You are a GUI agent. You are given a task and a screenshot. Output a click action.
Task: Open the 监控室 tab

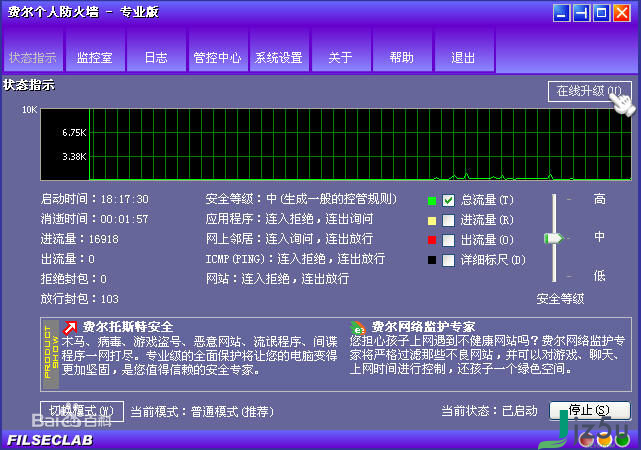pyautogui.click(x=95, y=50)
